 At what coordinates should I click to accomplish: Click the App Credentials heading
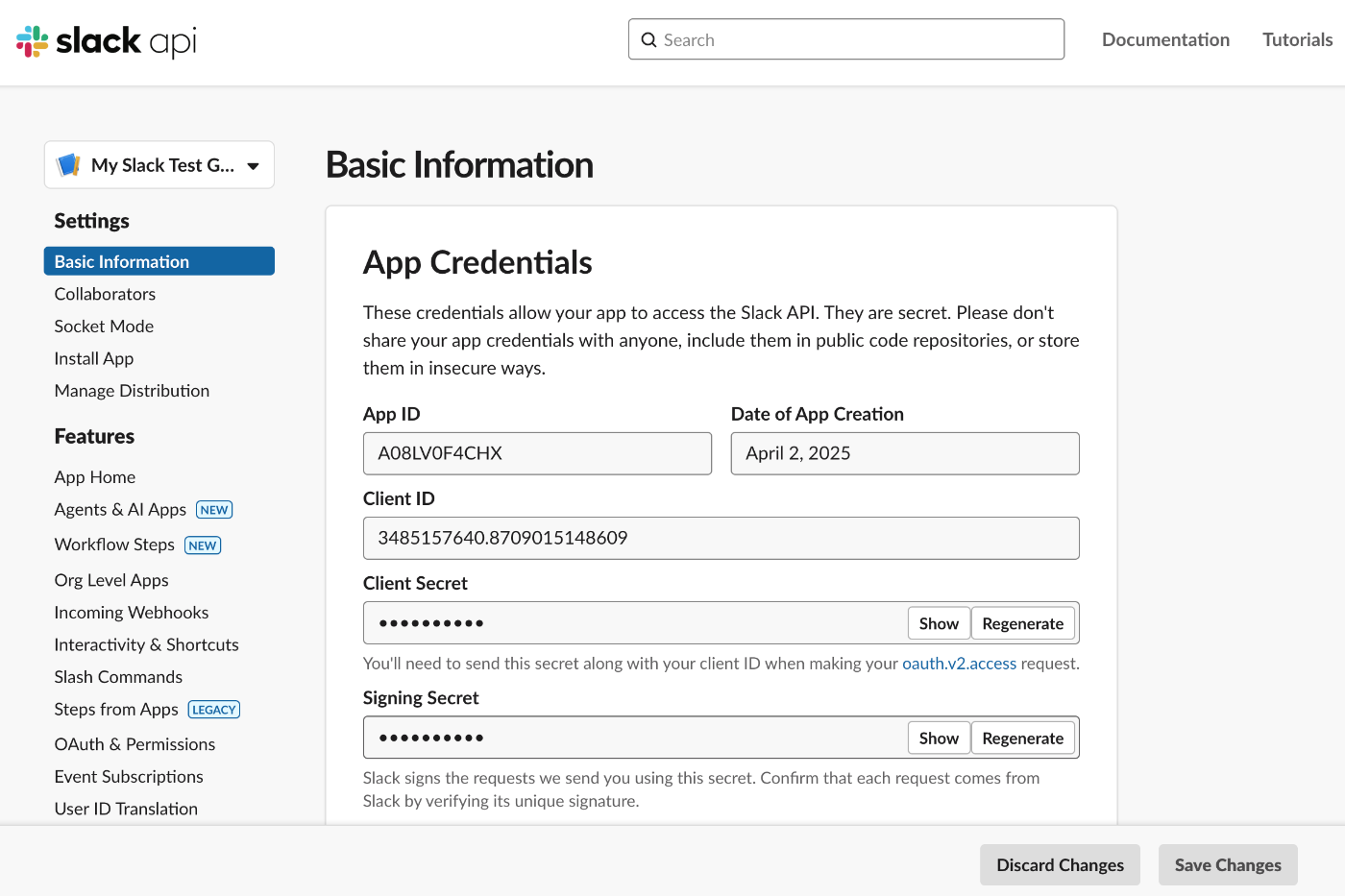pyautogui.click(x=477, y=262)
